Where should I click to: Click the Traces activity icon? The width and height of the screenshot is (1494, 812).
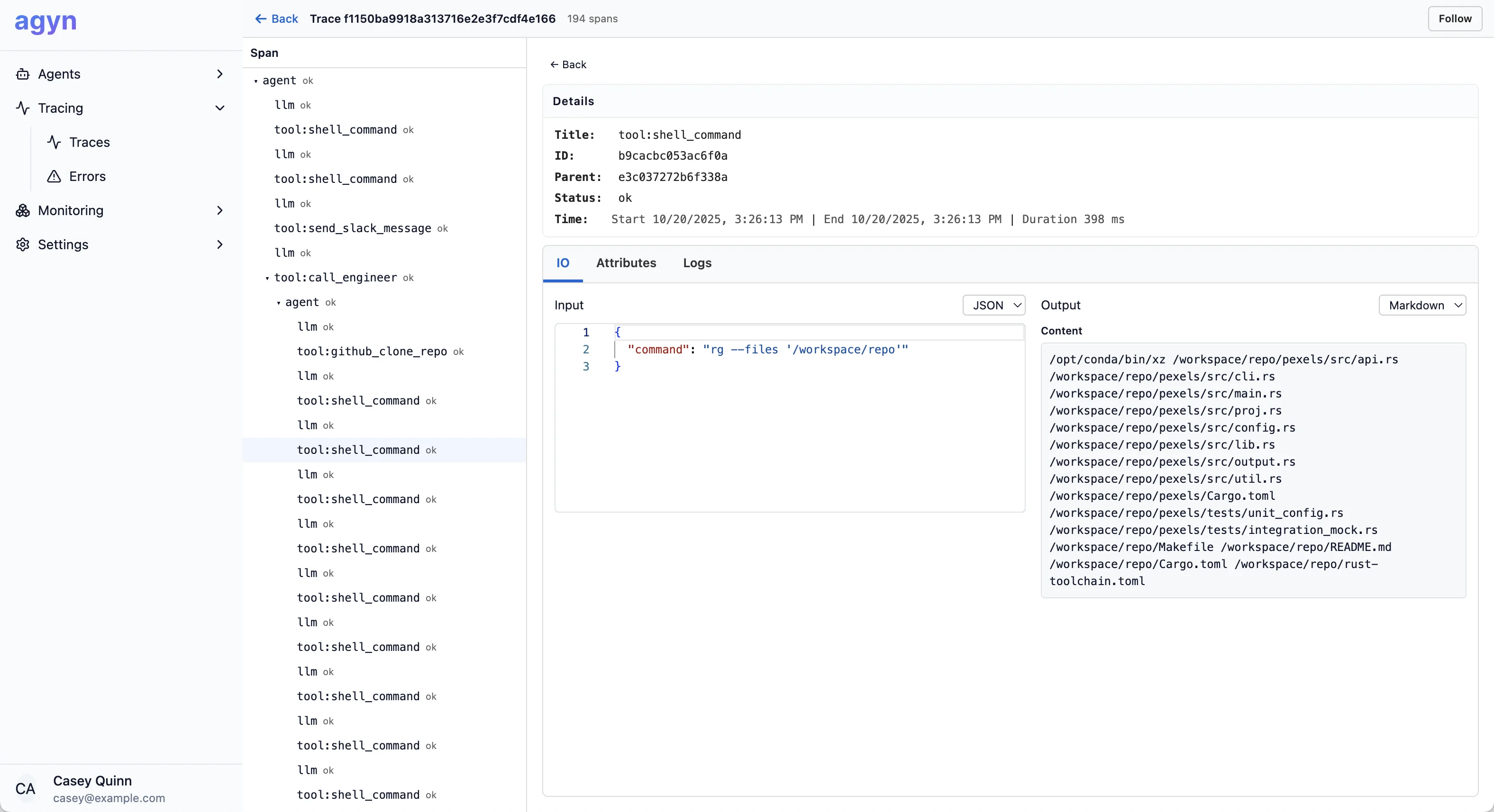[54, 142]
